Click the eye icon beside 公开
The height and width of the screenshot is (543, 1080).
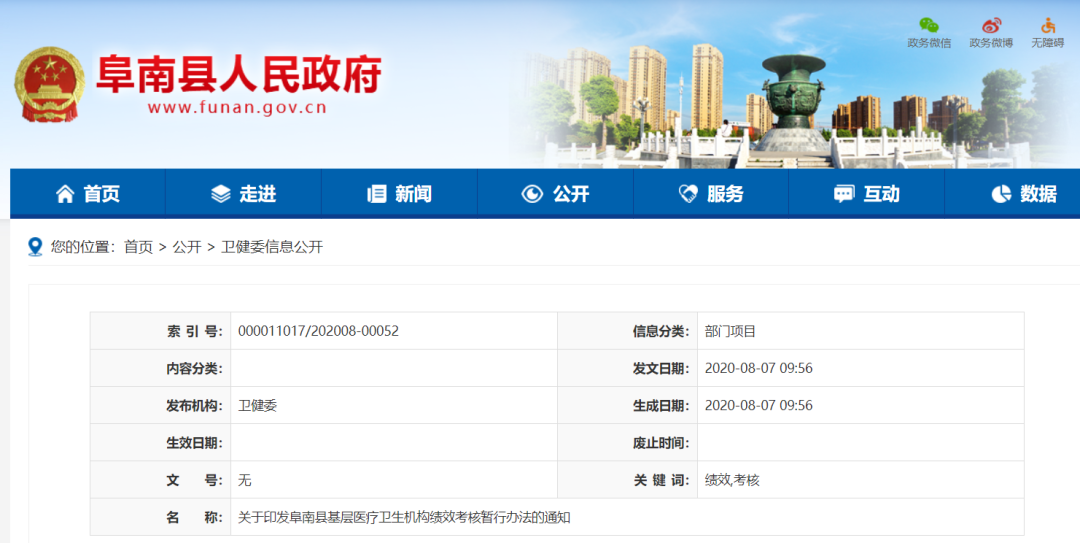[532, 194]
